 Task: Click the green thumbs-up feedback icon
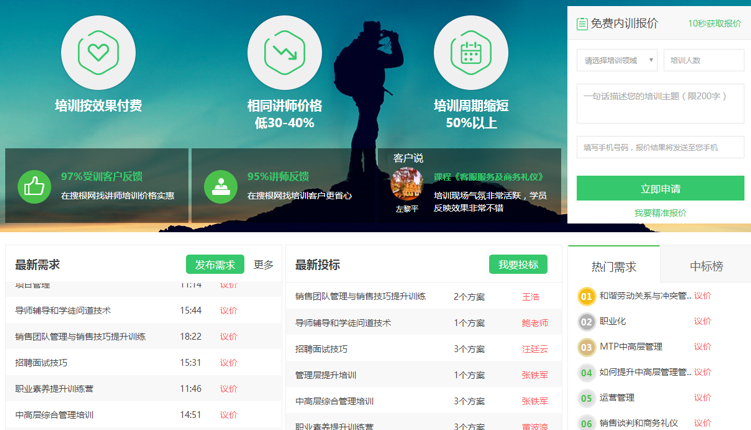pos(34,186)
